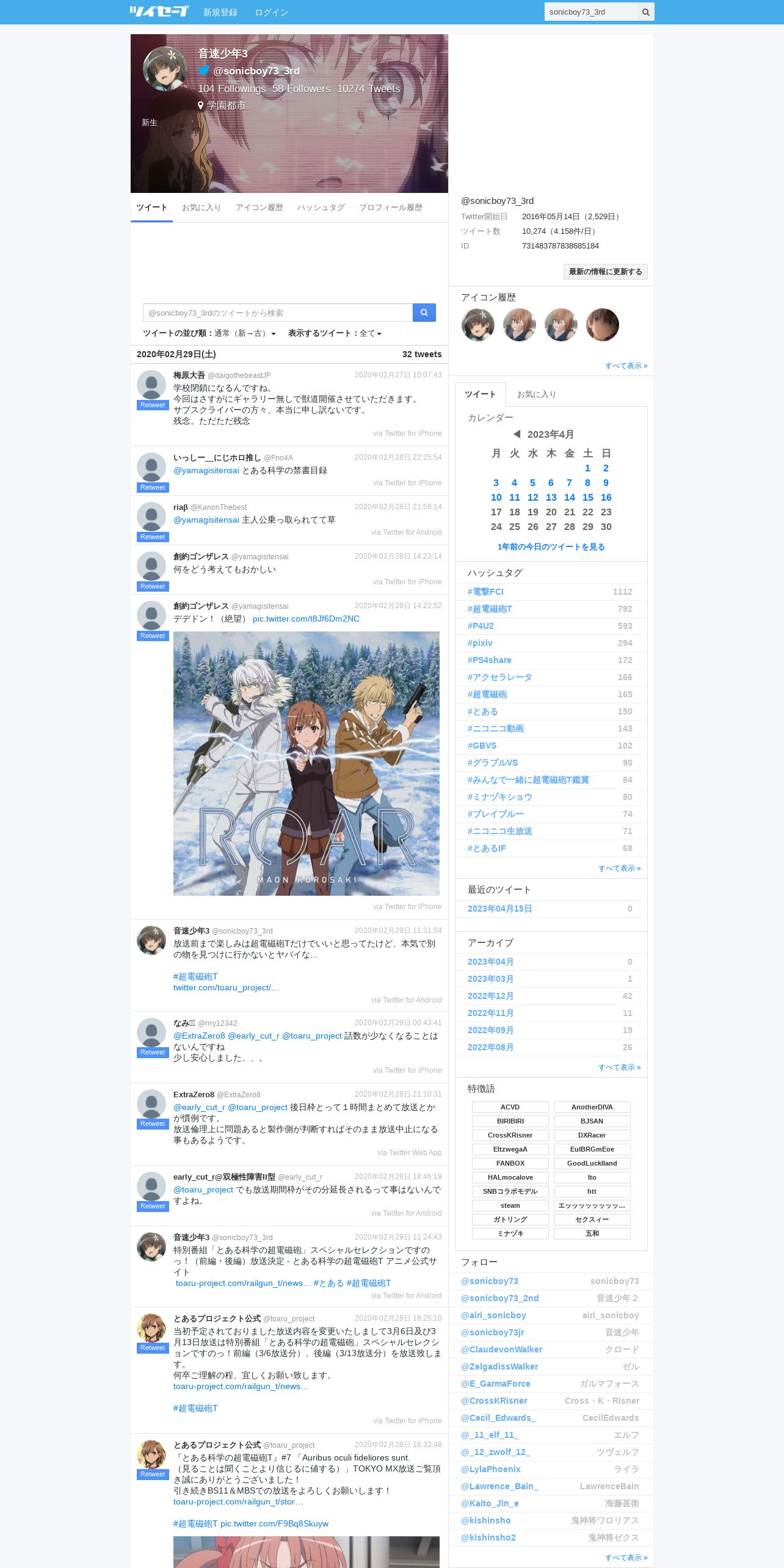Click the AnotherDIVA keyword button
This screenshot has width=784, height=1568.
592,1107
